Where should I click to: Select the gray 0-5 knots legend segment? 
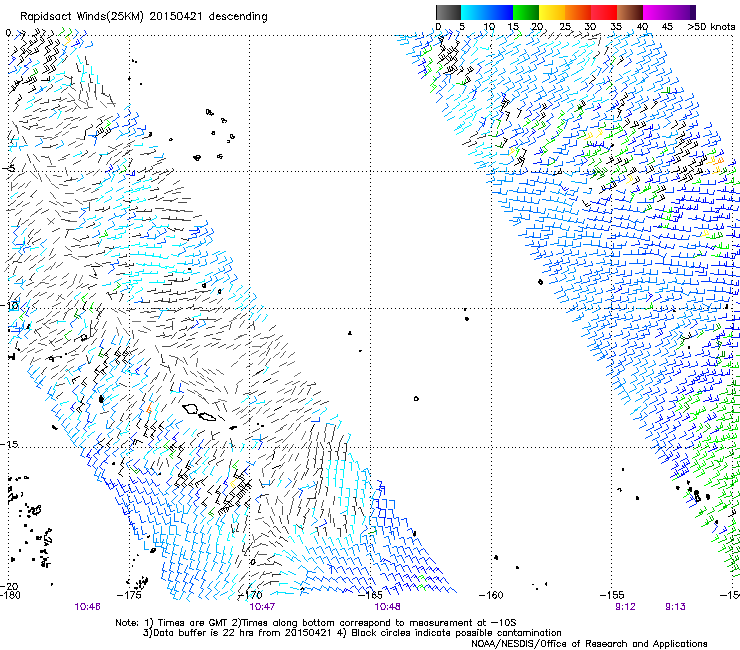point(448,12)
